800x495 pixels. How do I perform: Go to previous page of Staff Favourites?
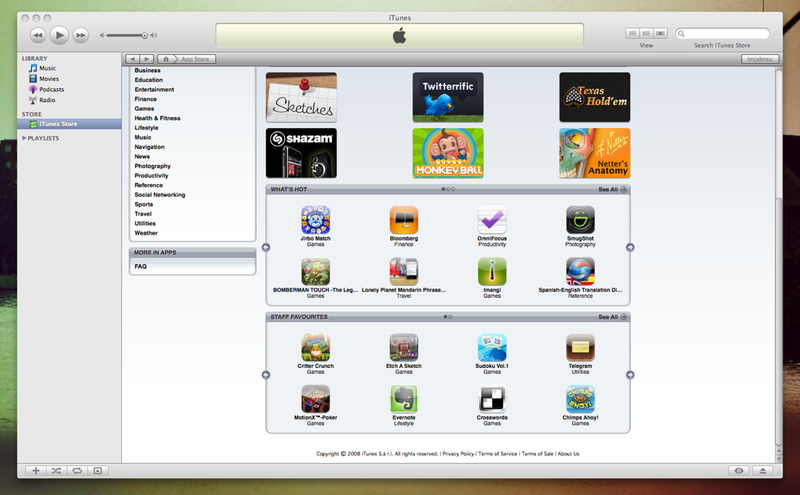[x=266, y=375]
